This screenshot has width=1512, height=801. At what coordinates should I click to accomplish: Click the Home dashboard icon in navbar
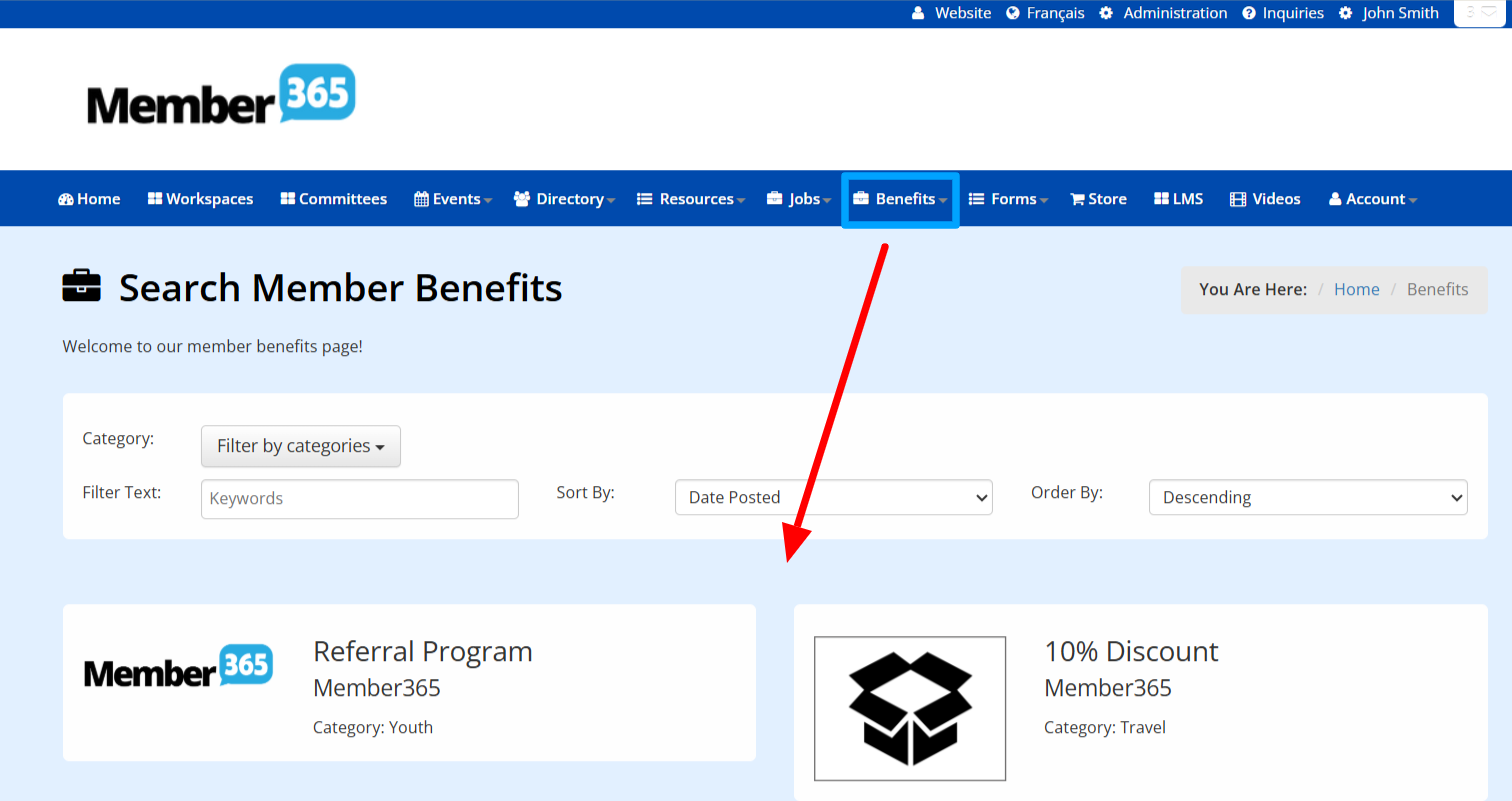tap(66, 199)
